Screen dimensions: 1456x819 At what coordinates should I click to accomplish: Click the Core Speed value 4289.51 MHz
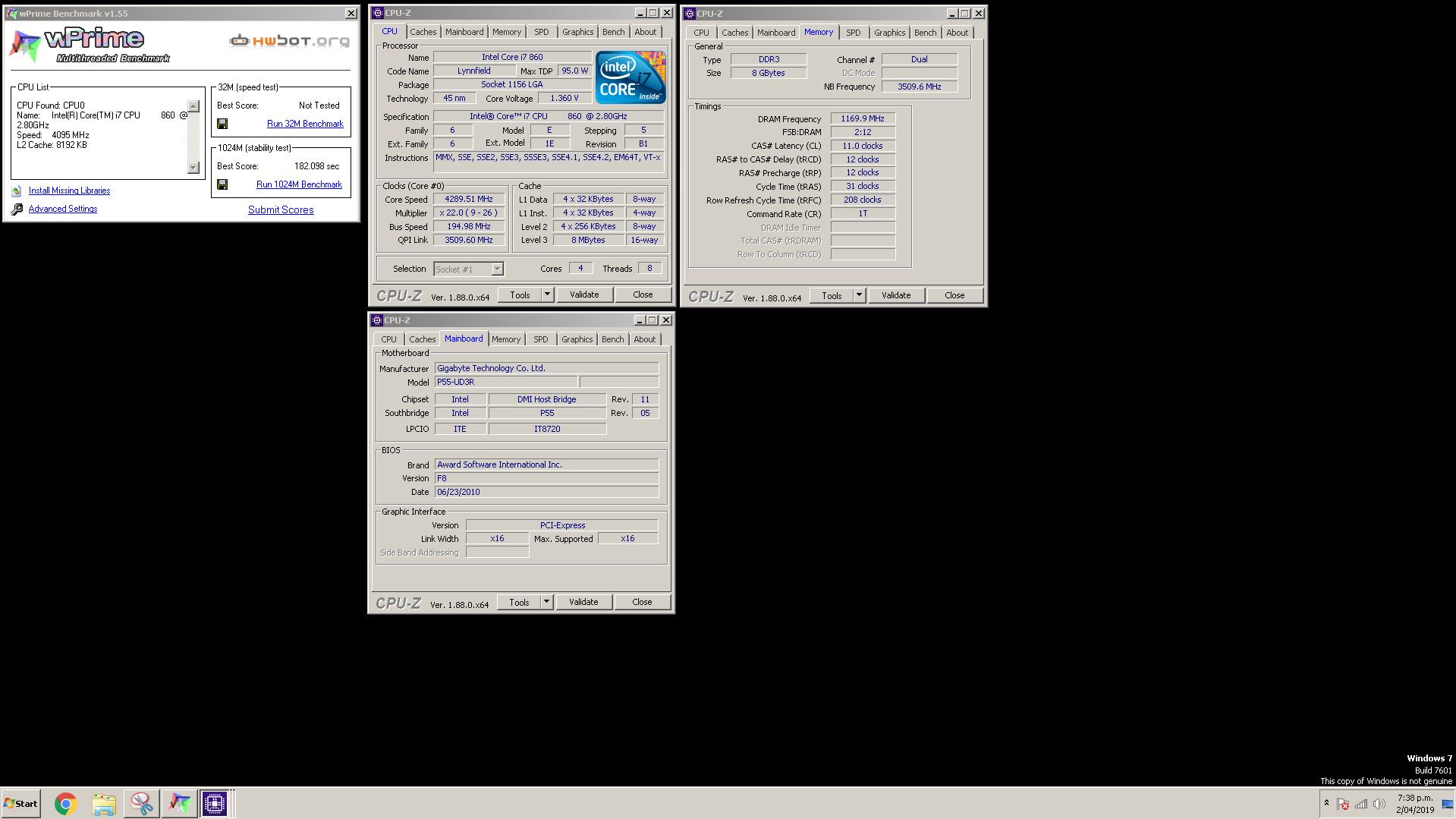pyautogui.click(x=469, y=200)
